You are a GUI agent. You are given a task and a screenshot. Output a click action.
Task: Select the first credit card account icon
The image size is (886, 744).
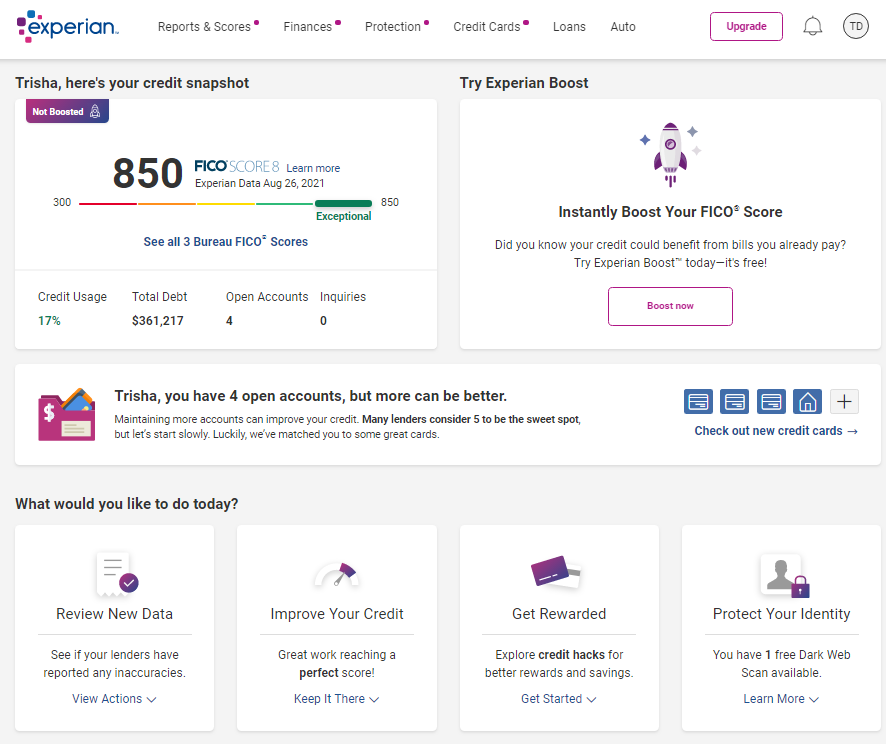(698, 402)
